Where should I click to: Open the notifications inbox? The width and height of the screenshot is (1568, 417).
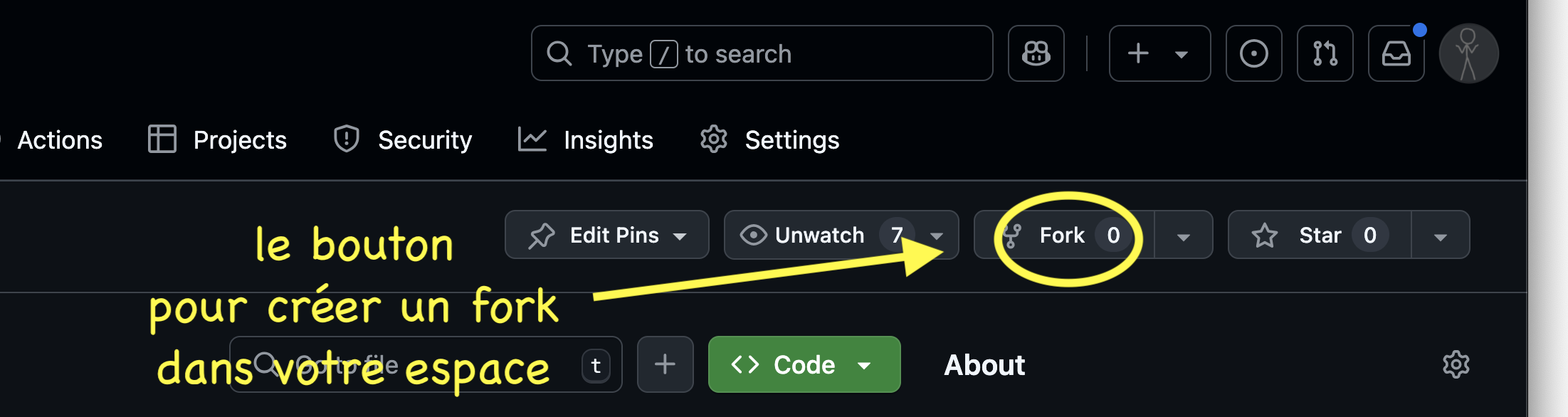[1396, 53]
